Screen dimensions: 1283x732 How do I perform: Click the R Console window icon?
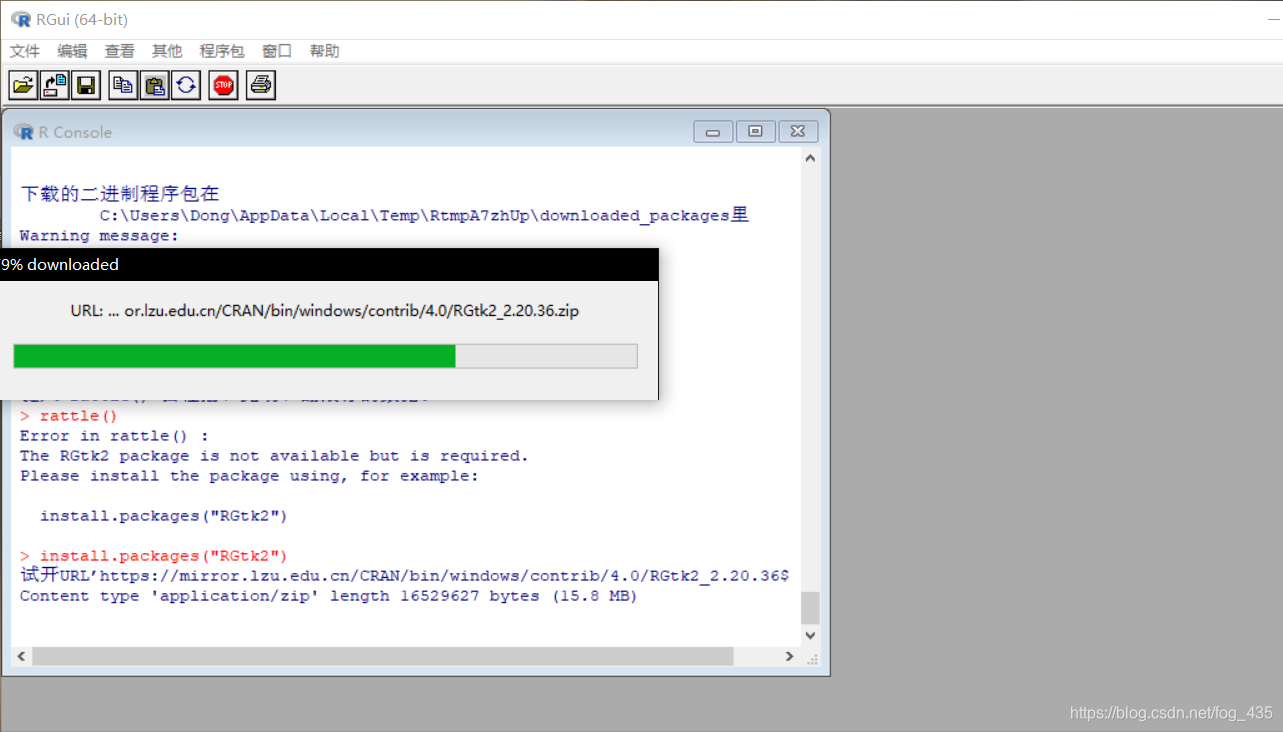point(23,132)
